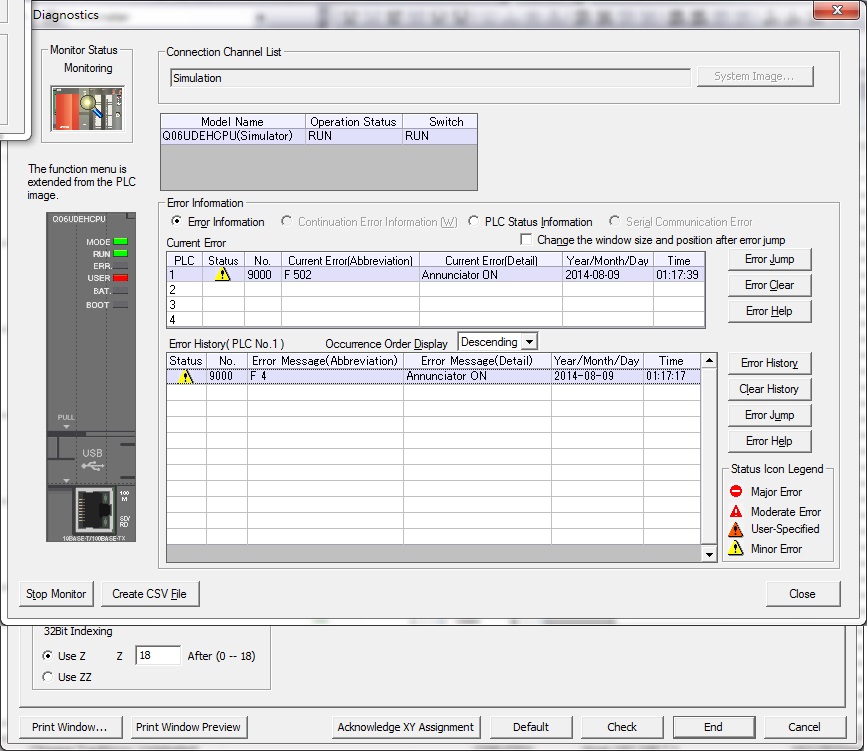The image size is (867, 751).
Task: Click the Create CSV File button
Action: tap(149, 594)
